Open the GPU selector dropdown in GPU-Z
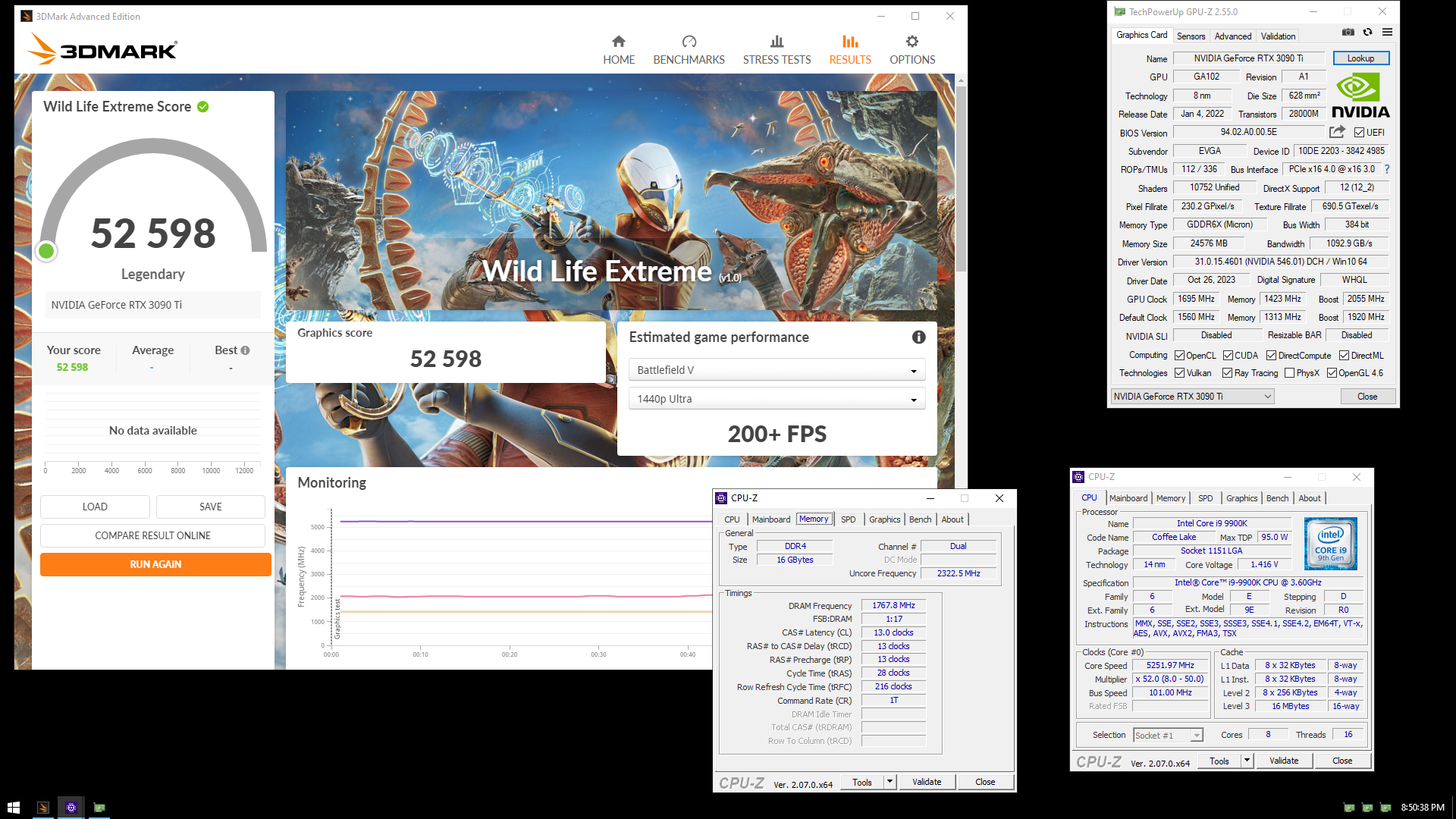1456x819 pixels. 1192,397
